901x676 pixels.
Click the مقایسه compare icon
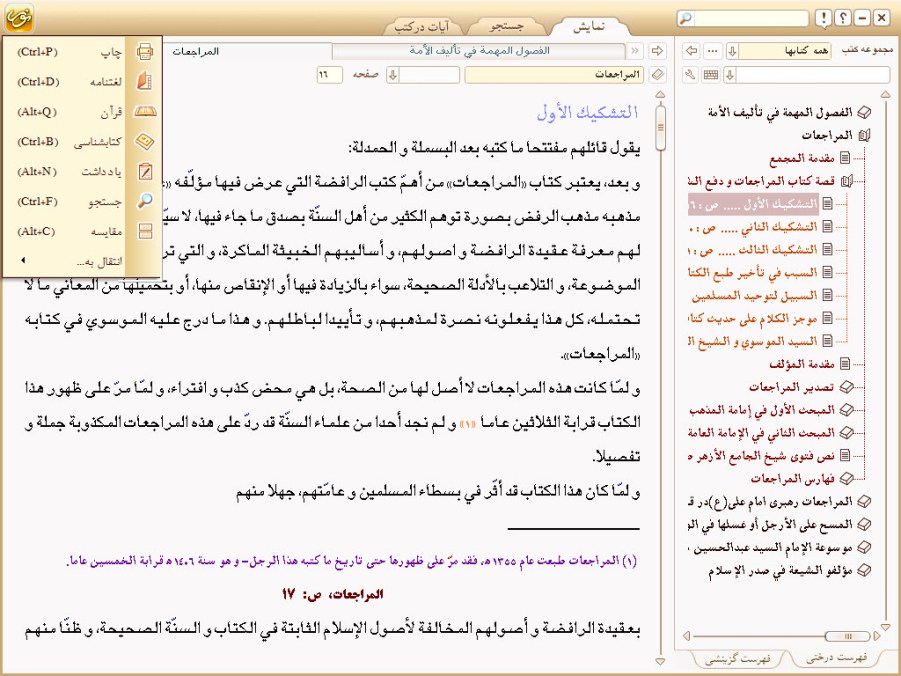(x=145, y=231)
